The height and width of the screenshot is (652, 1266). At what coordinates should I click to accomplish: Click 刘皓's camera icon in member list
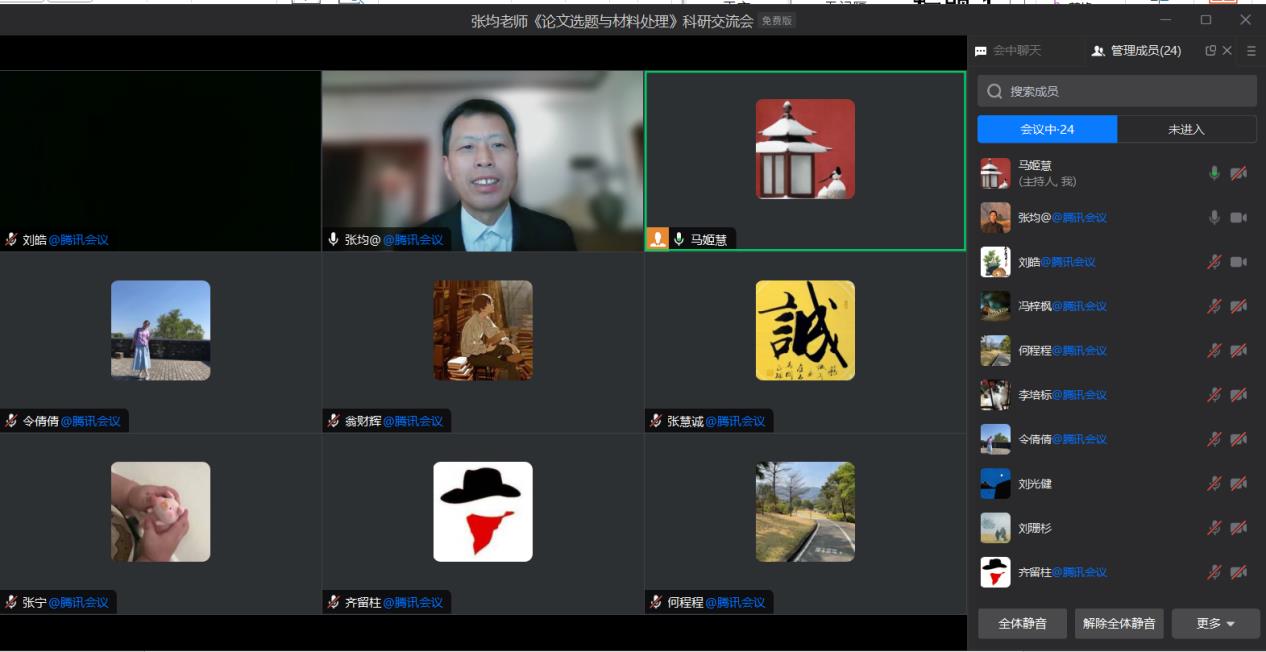[x=1238, y=262]
